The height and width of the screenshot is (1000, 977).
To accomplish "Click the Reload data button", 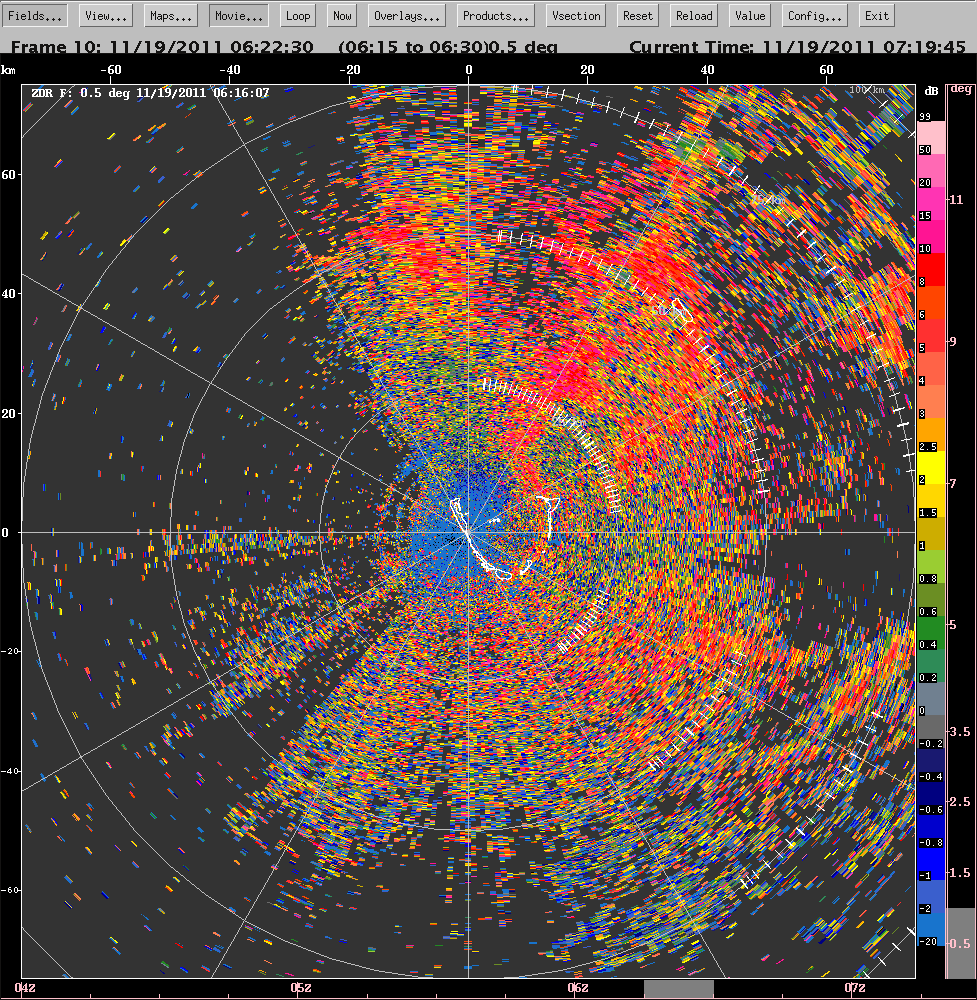I will pyautogui.click(x=694, y=16).
